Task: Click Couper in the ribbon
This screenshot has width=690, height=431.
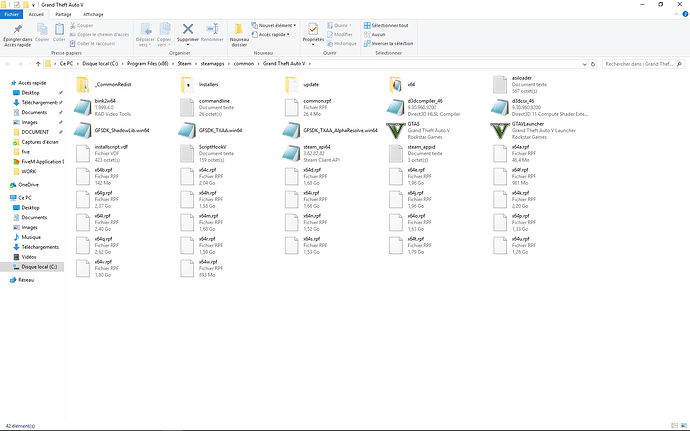Action: [81, 26]
